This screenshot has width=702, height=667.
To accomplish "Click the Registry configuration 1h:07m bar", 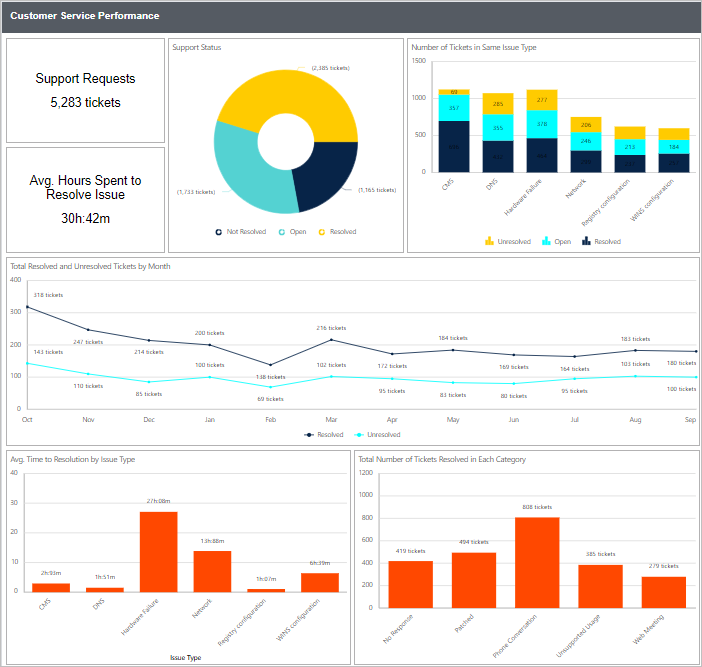I will coord(266,590).
